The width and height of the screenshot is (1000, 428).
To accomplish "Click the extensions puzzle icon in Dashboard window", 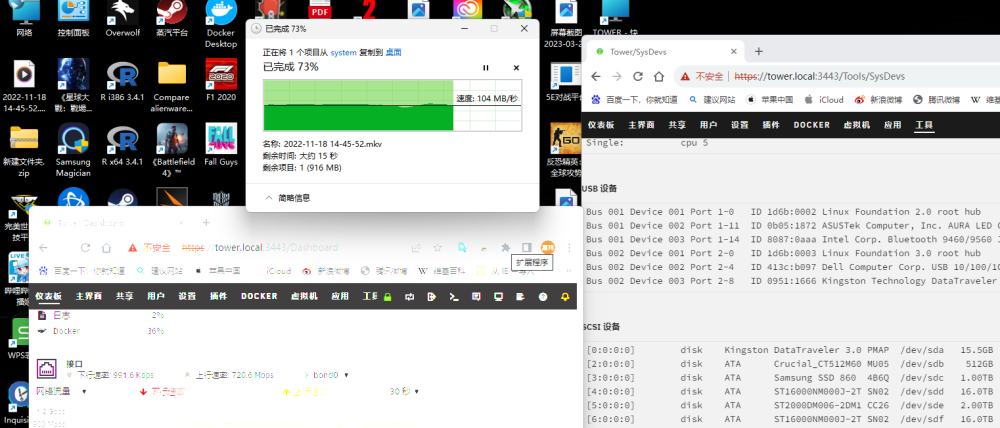I will coord(506,247).
